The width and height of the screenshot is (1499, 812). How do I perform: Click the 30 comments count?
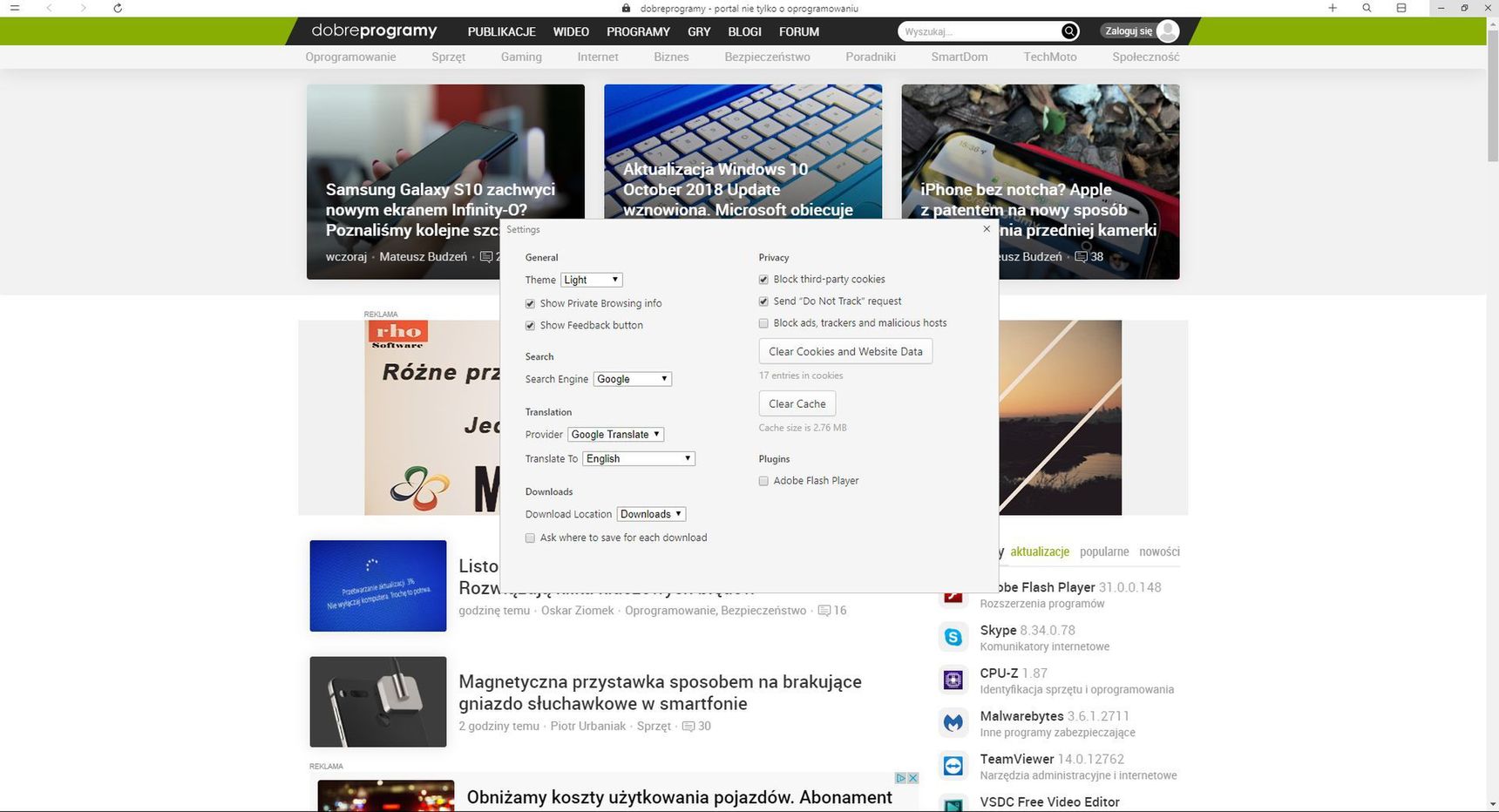pyautogui.click(x=696, y=726)
